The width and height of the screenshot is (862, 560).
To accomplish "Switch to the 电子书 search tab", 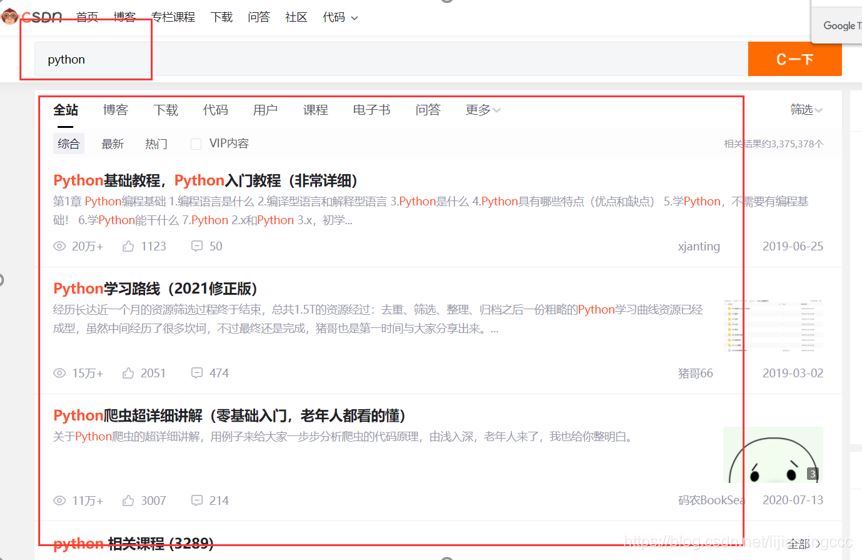I will (x=371, y=110).
